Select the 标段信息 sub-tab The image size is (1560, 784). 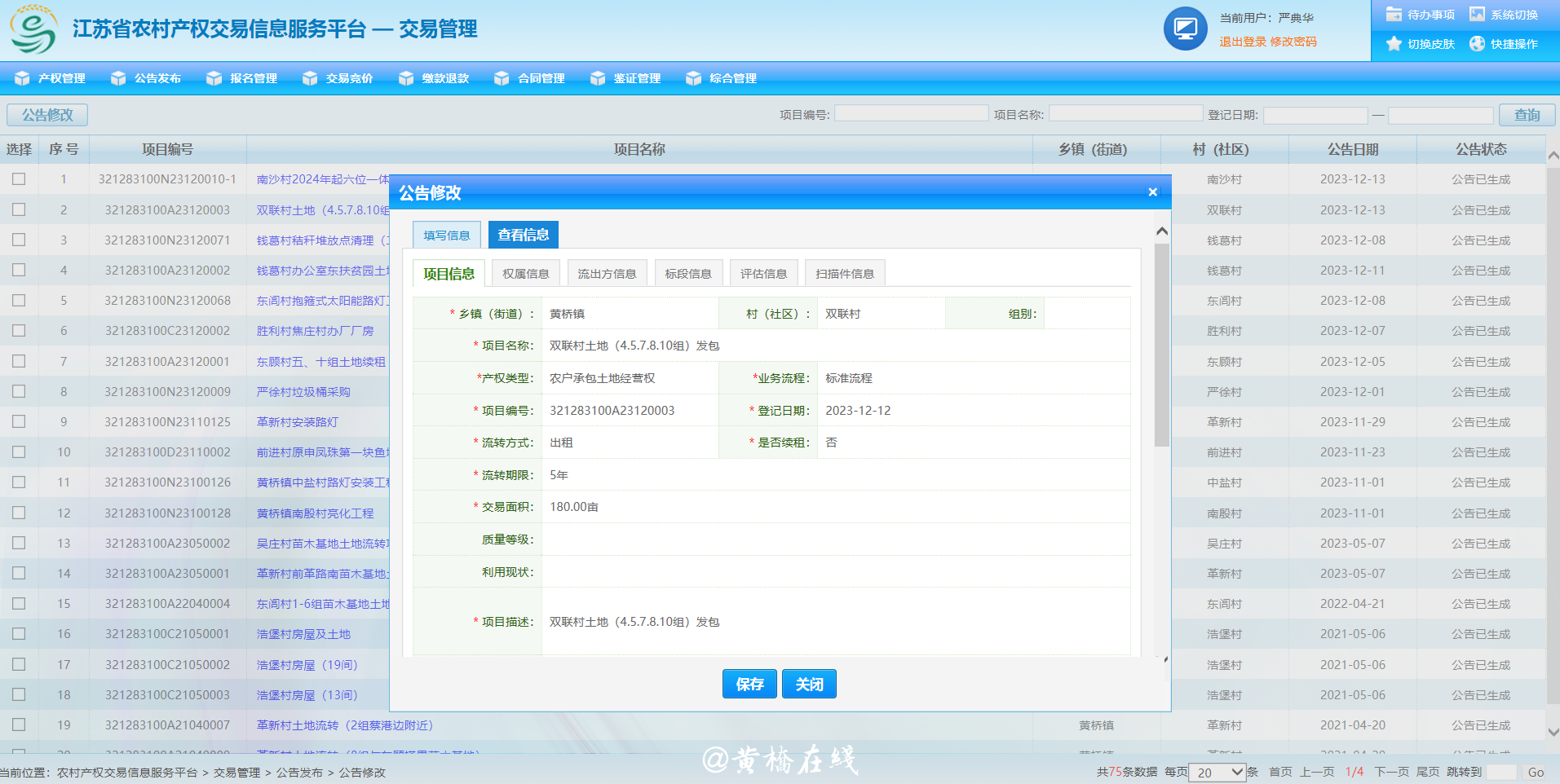pos(688,274)
